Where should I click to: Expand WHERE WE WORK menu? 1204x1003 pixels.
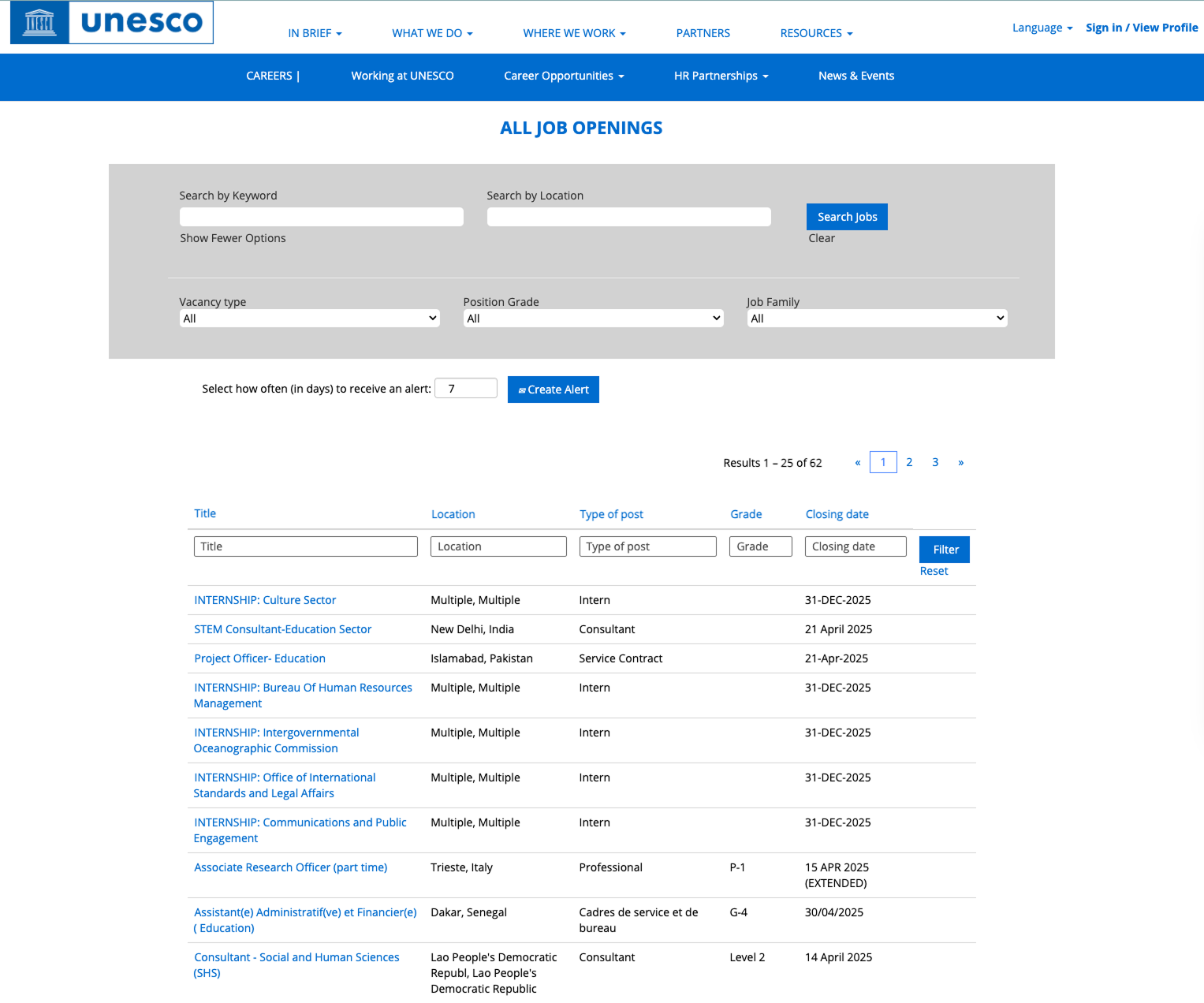(x=574, y=33)
